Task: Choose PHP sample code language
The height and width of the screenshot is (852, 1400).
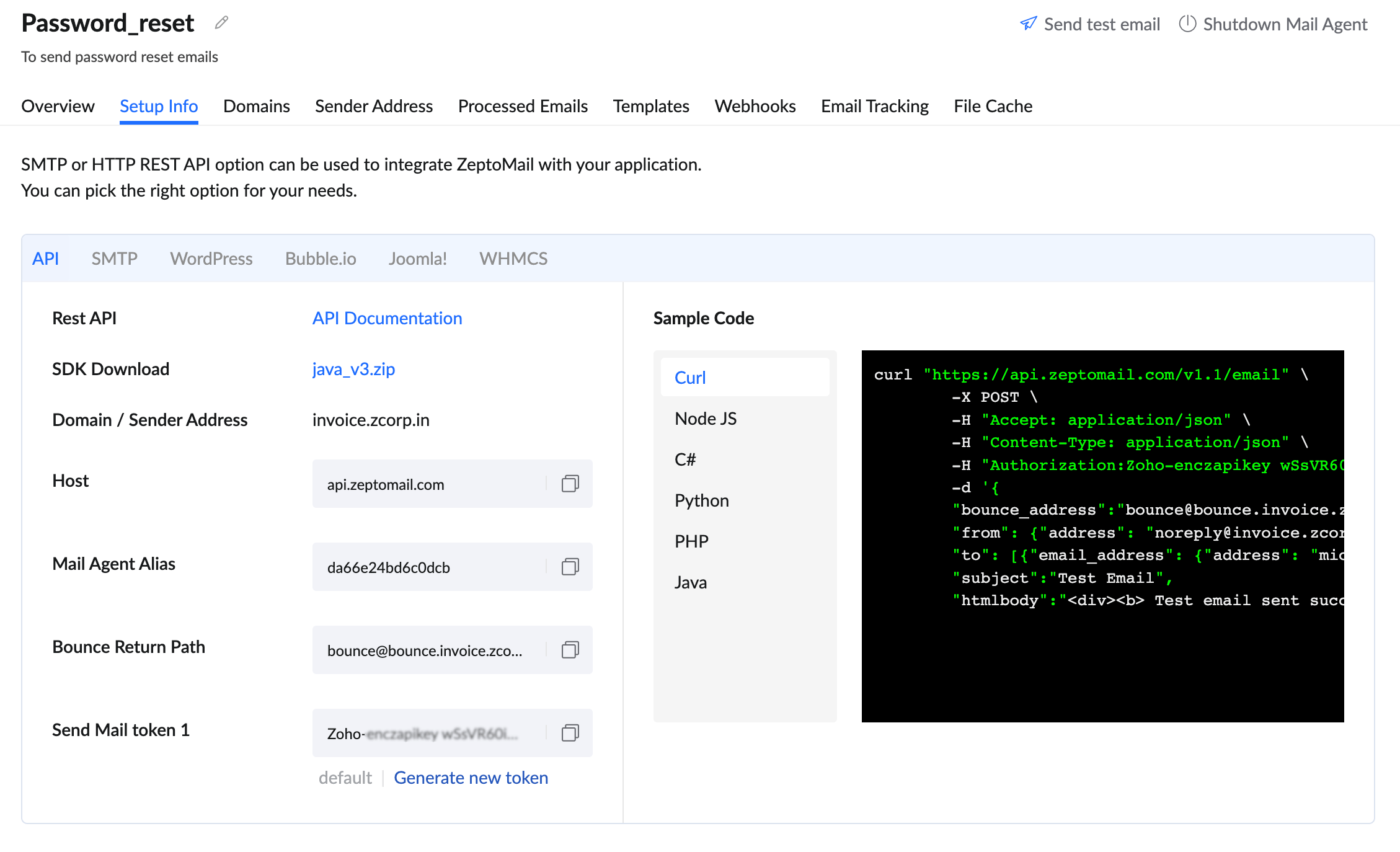Action: point(691,541)
